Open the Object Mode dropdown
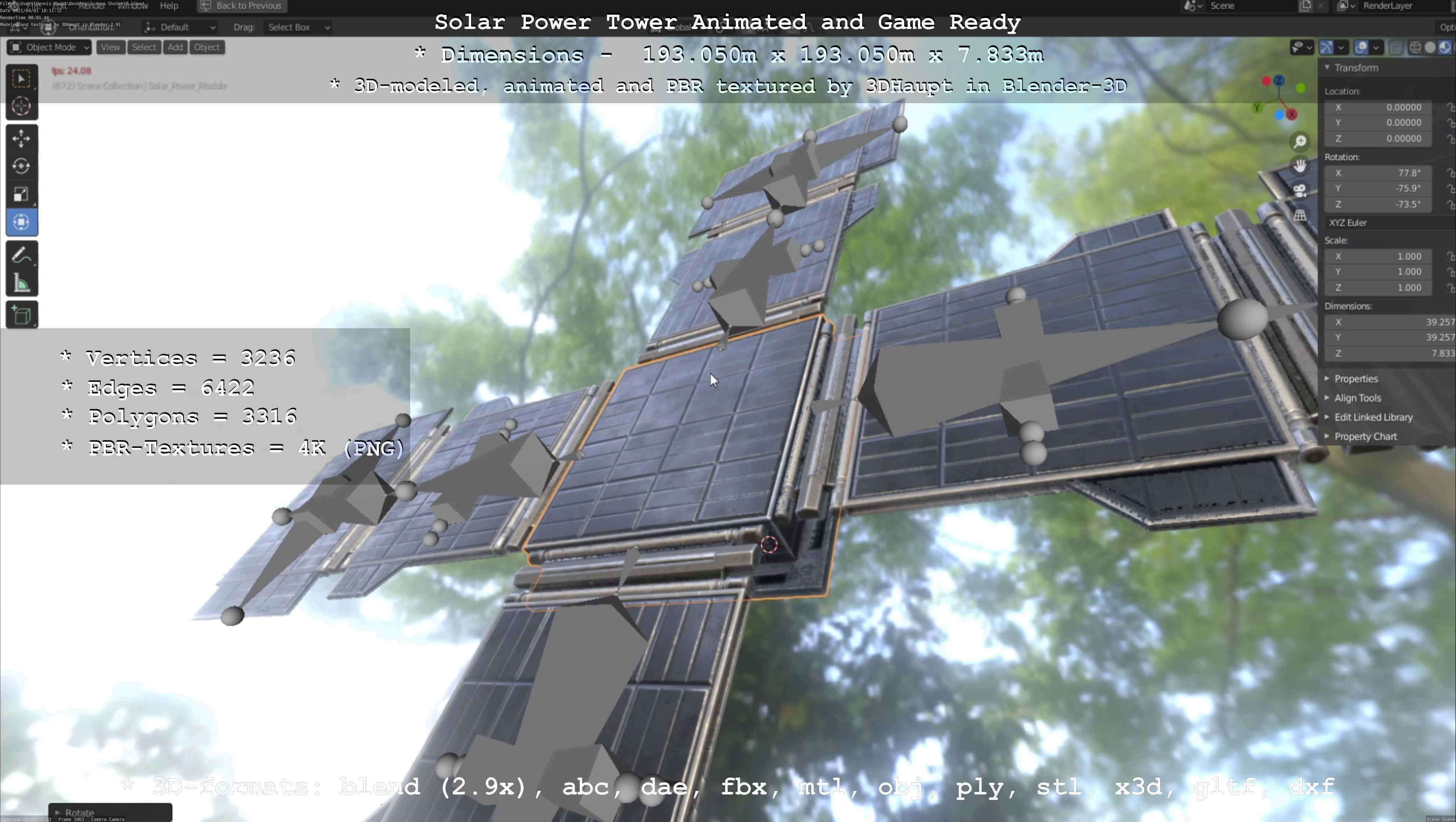The height and width of the screenshot is (822, 1456). click(50, 47)
